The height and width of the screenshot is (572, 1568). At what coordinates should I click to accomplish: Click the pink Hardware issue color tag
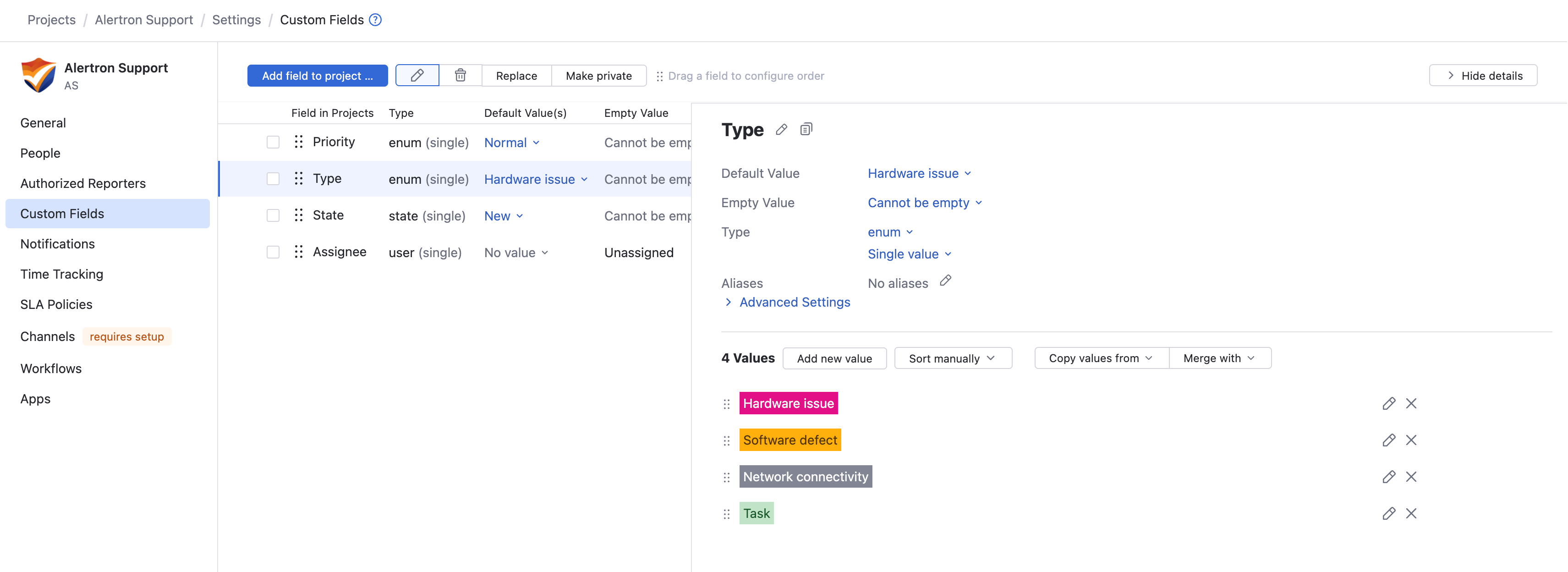788,403
